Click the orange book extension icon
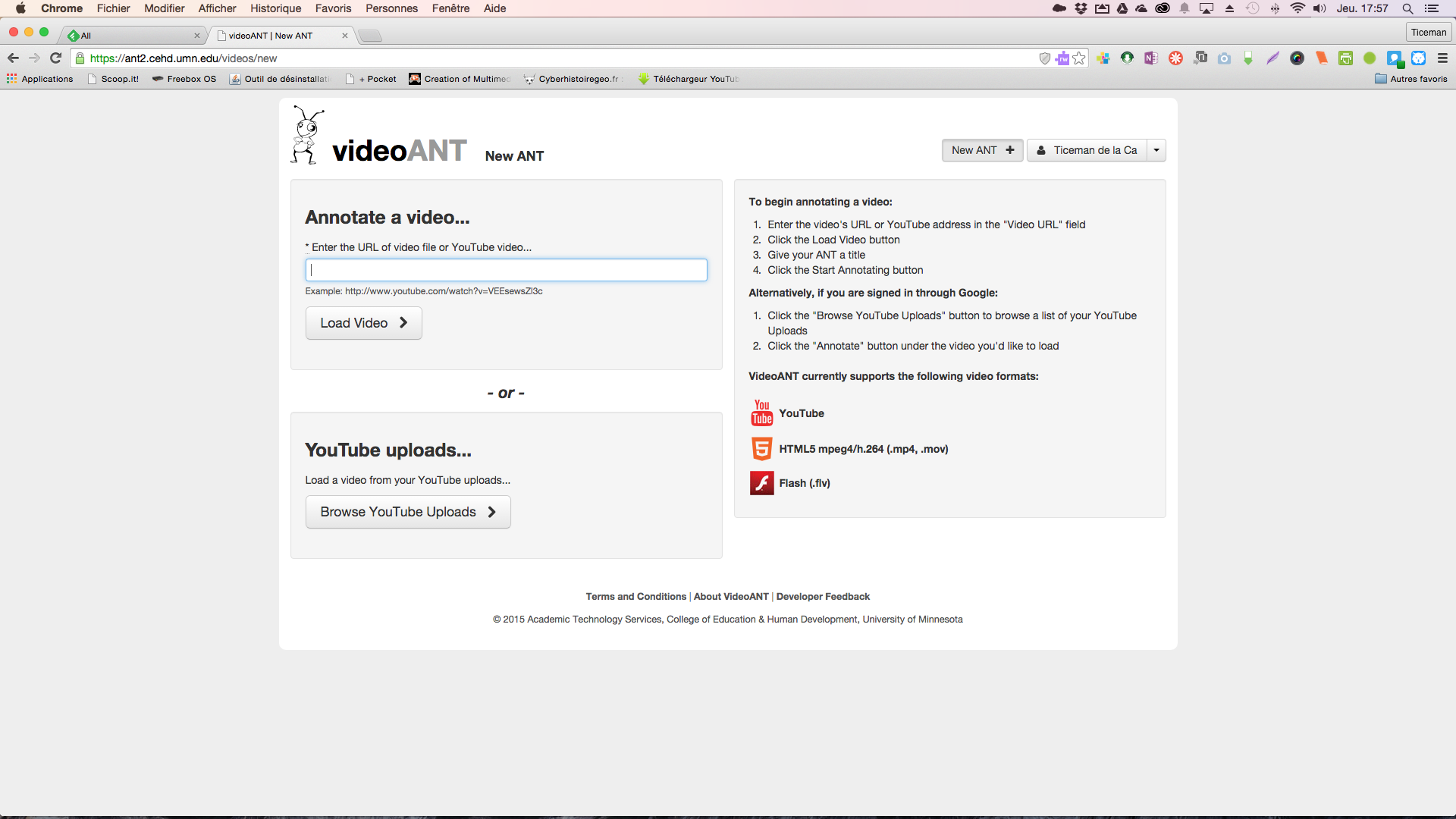 (x=1321, y=58)
